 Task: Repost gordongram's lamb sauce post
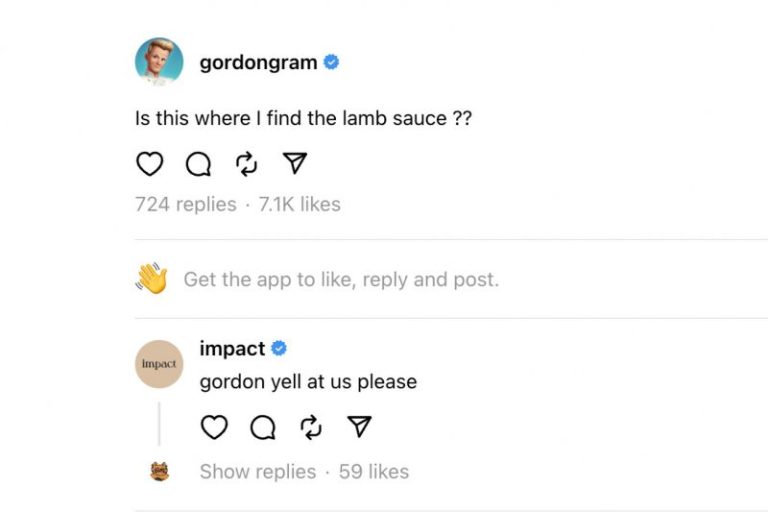coord(246,164)
